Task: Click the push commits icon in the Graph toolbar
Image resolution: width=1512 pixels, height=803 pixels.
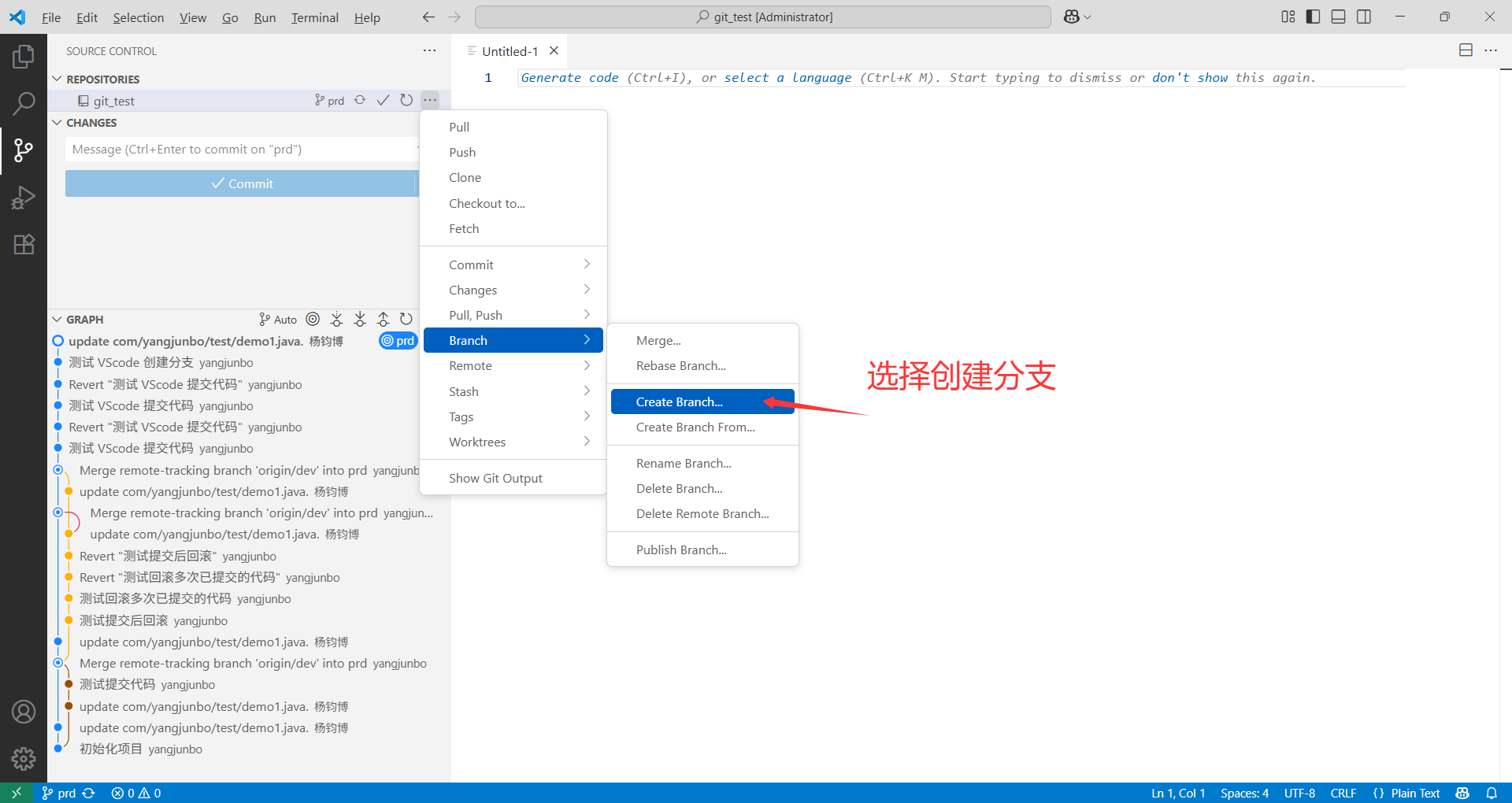Action: pos(384,319)
